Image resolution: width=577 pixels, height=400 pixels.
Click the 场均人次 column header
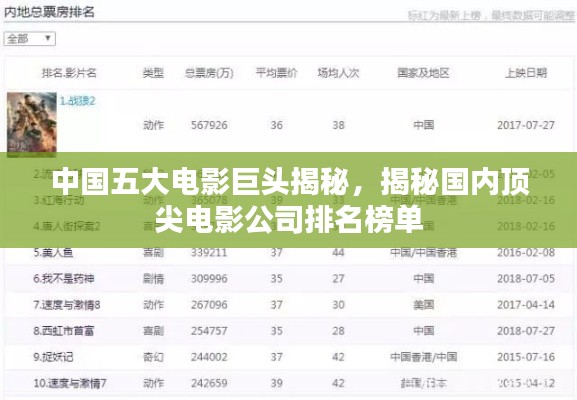click(338, 73)
